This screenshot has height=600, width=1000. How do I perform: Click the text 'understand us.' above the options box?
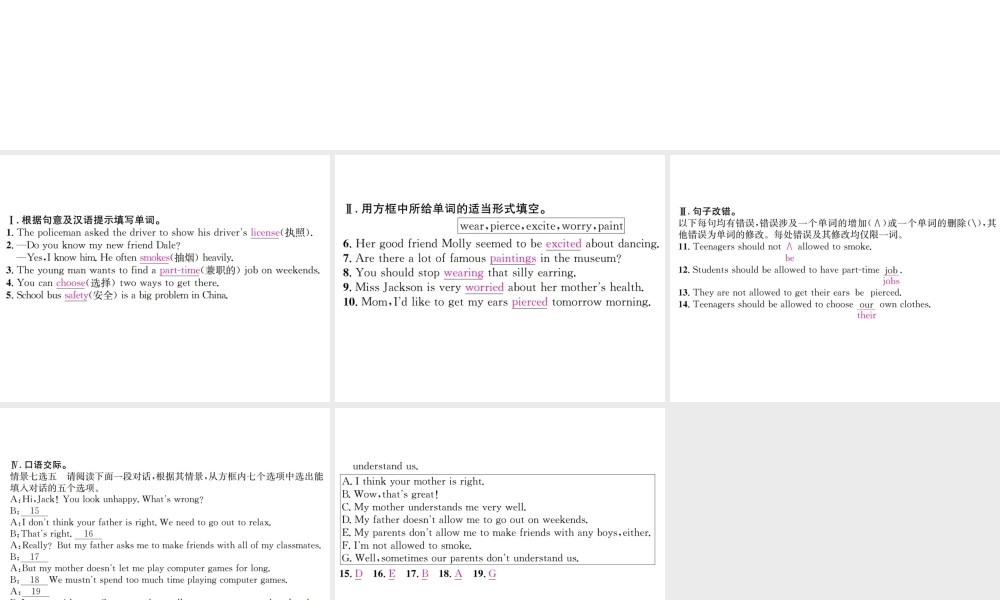pos(386,466)
